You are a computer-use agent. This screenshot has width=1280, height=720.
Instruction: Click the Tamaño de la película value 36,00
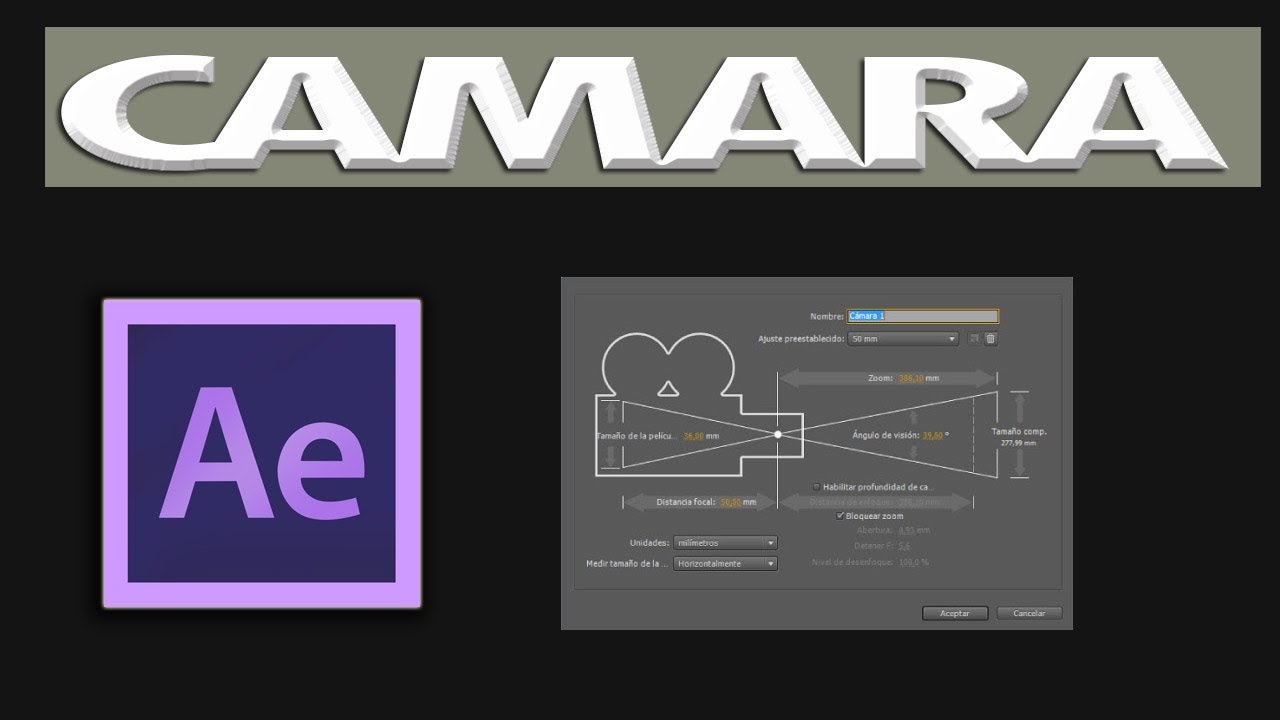click(694, 436)
